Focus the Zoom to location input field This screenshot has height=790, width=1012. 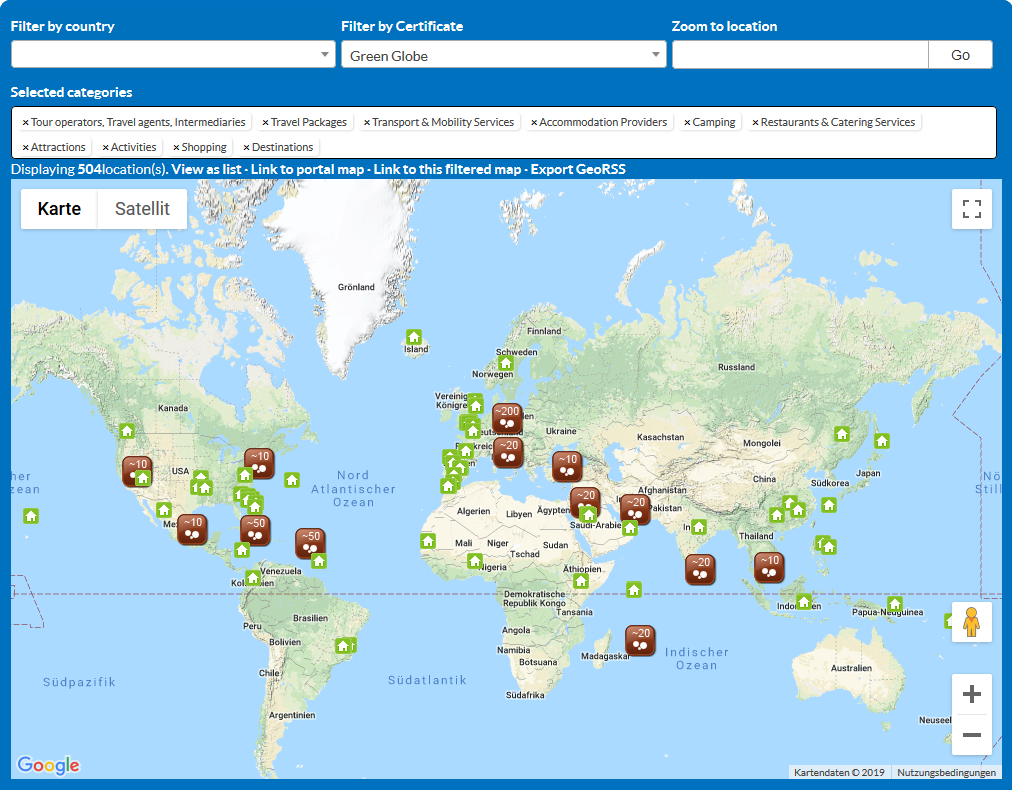[800, 55]
